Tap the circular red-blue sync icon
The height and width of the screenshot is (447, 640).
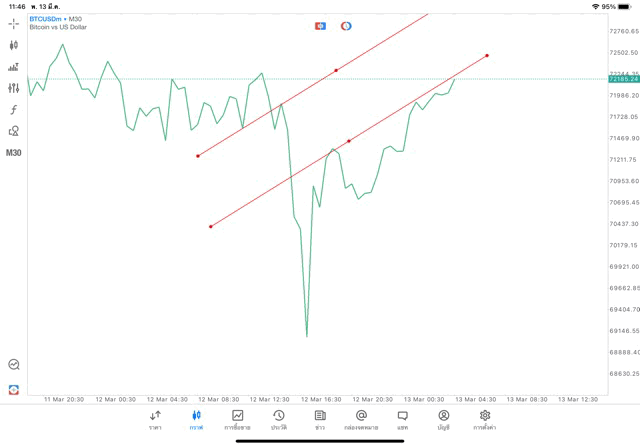point(346,26)
